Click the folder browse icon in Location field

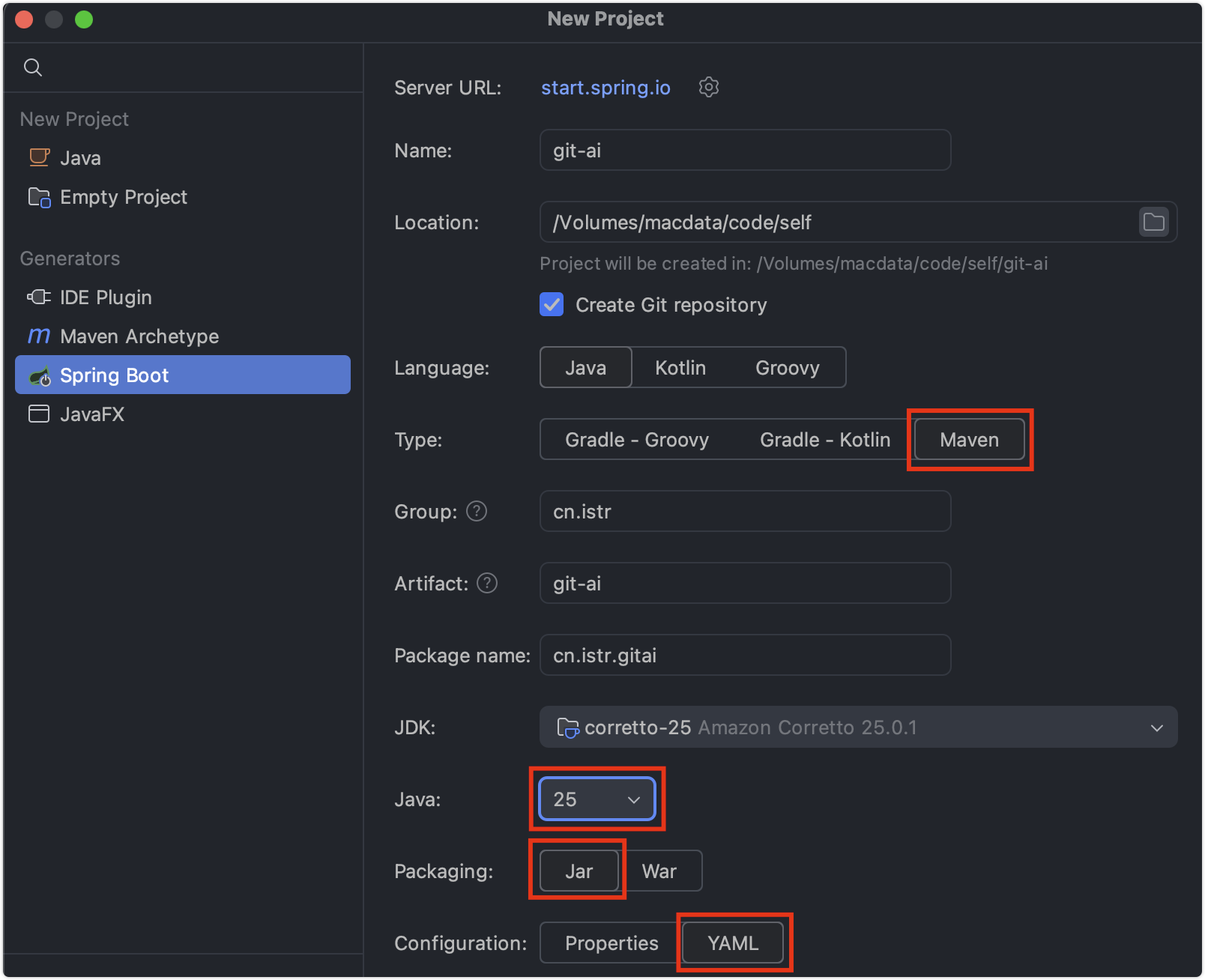[1153, 223]
